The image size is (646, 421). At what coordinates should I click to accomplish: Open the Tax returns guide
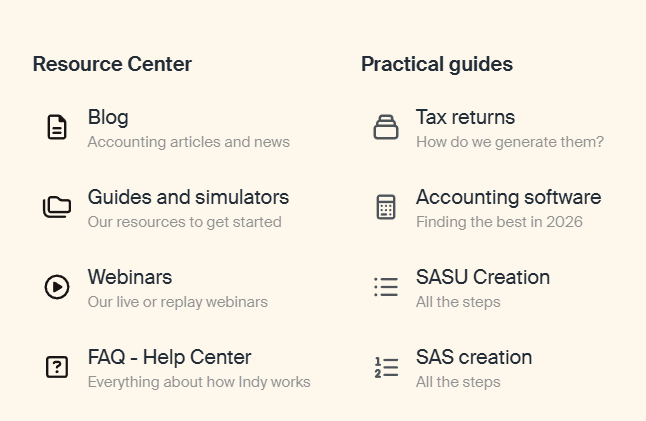point(465,117)
